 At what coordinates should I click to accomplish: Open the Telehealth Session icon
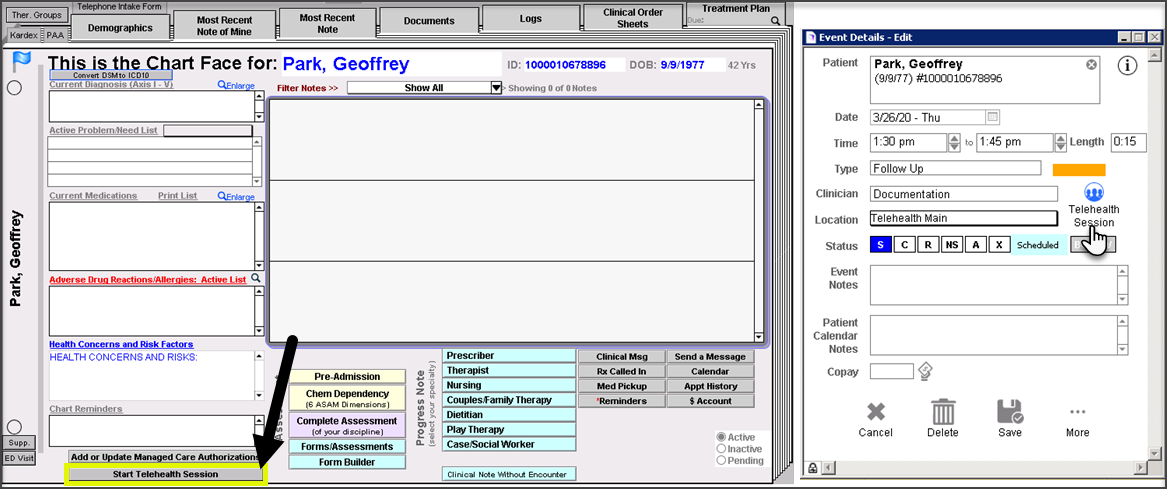coord(1093,190)
